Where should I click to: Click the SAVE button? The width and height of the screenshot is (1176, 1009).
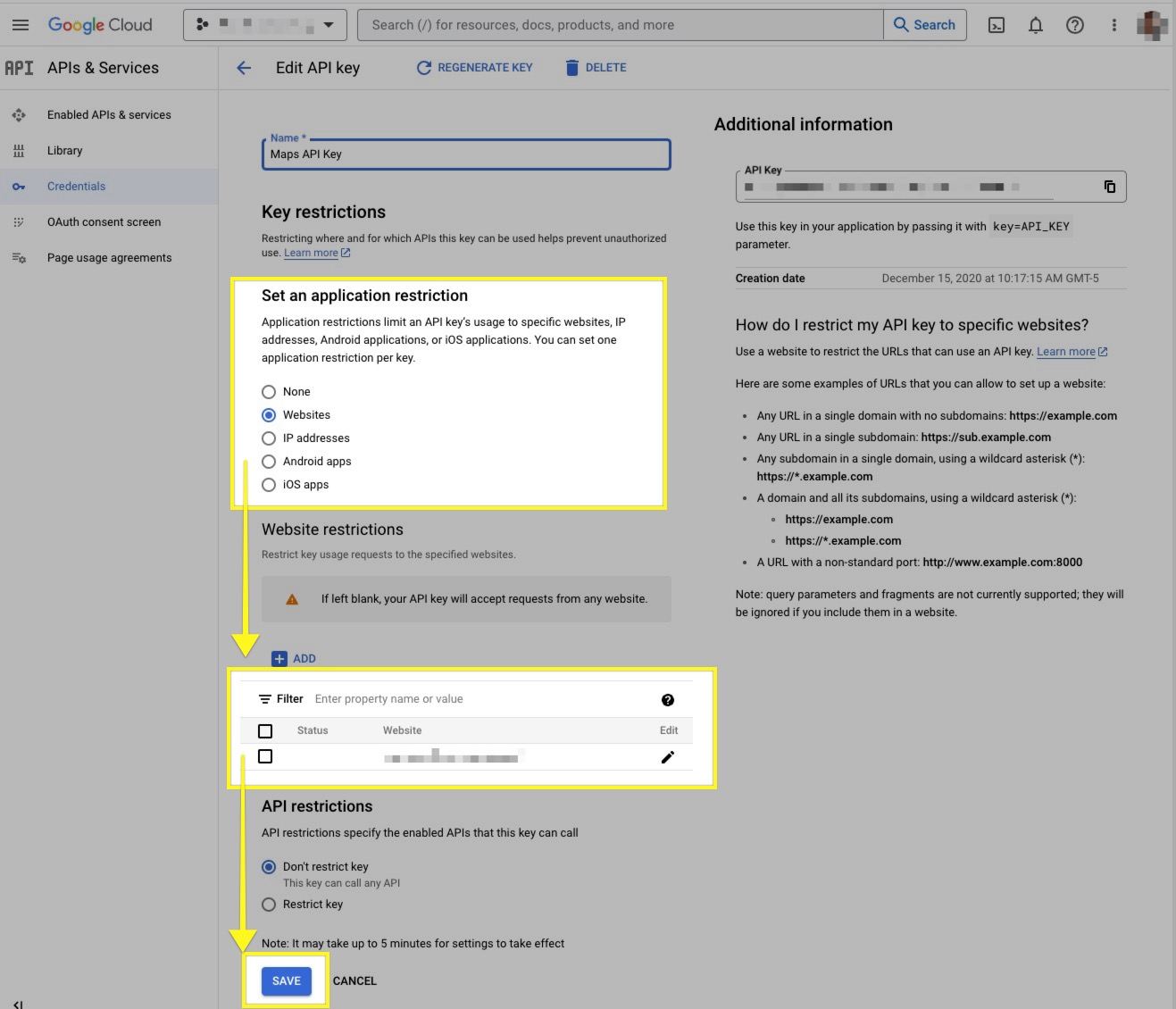point(287,981)
